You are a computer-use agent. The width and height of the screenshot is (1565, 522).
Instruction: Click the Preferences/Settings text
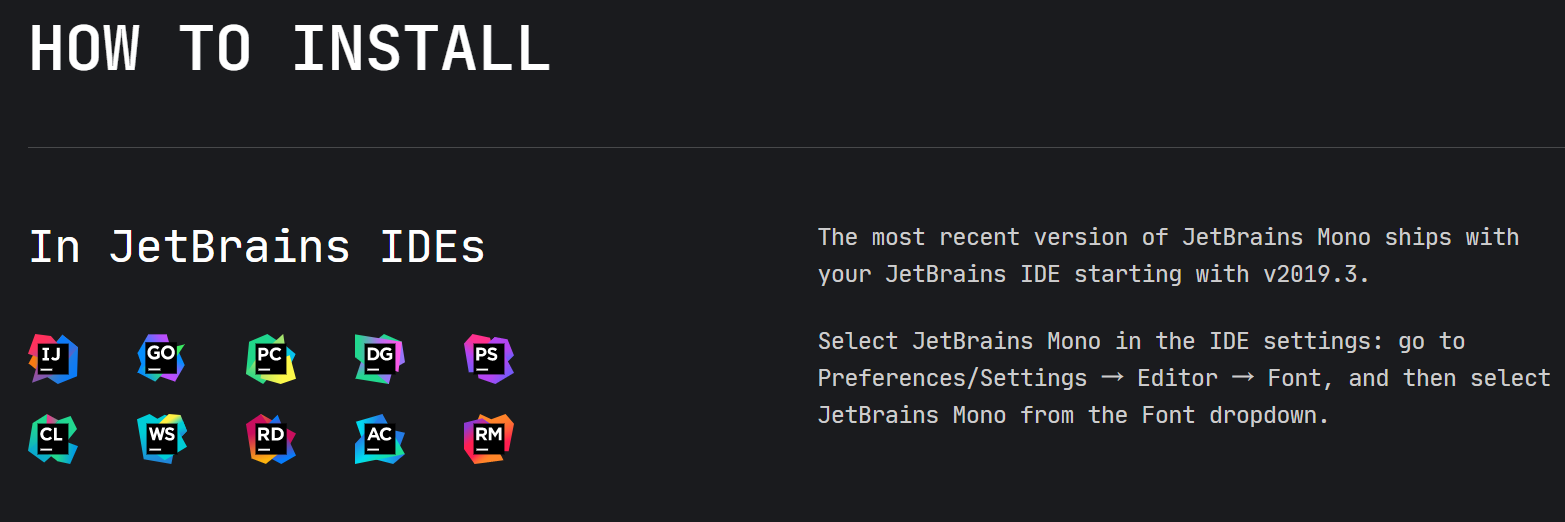pos(953,379)
